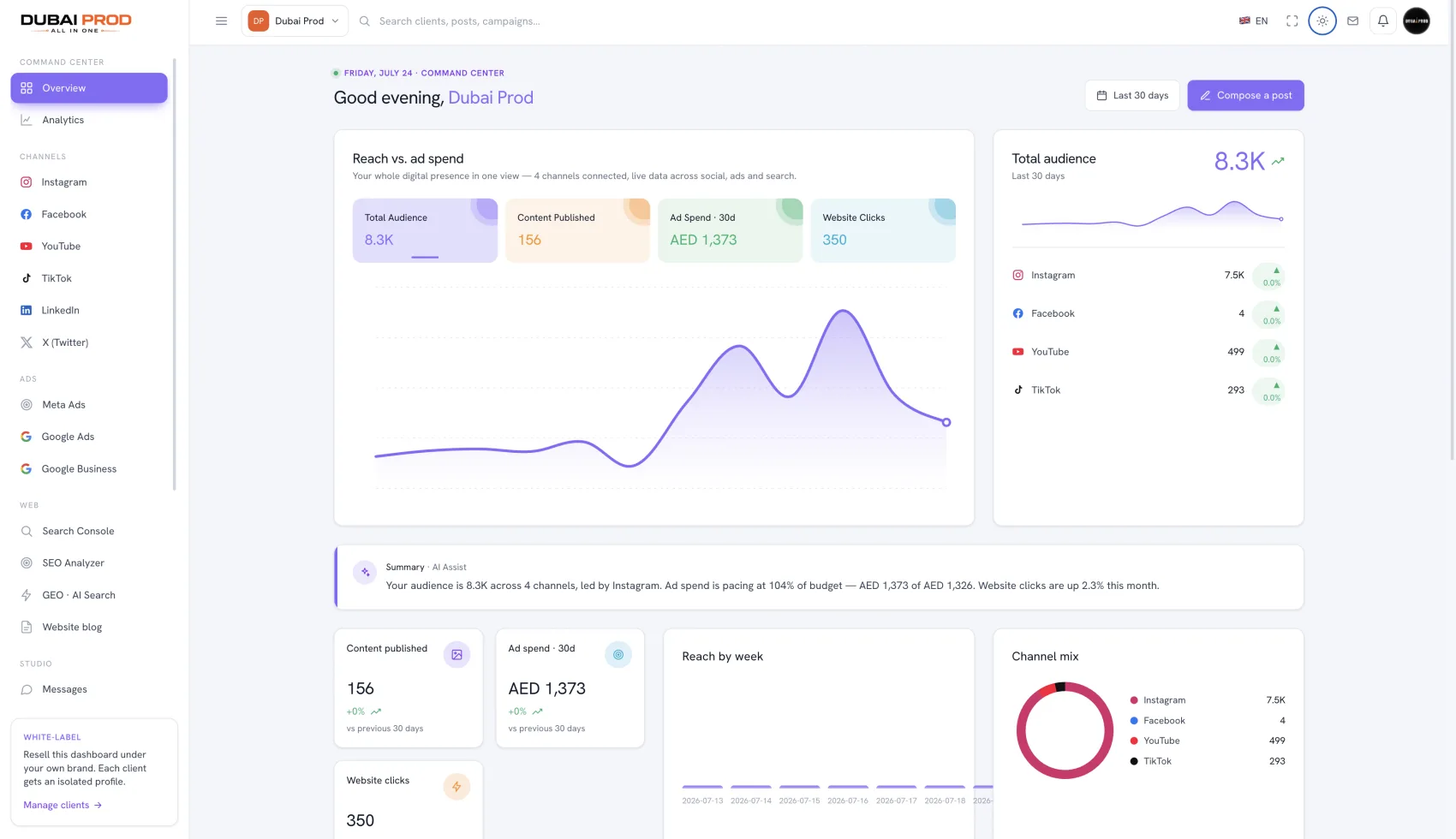Click the TikTok row in Total audience
1456x839 pixels.
tap(1148, 390)
